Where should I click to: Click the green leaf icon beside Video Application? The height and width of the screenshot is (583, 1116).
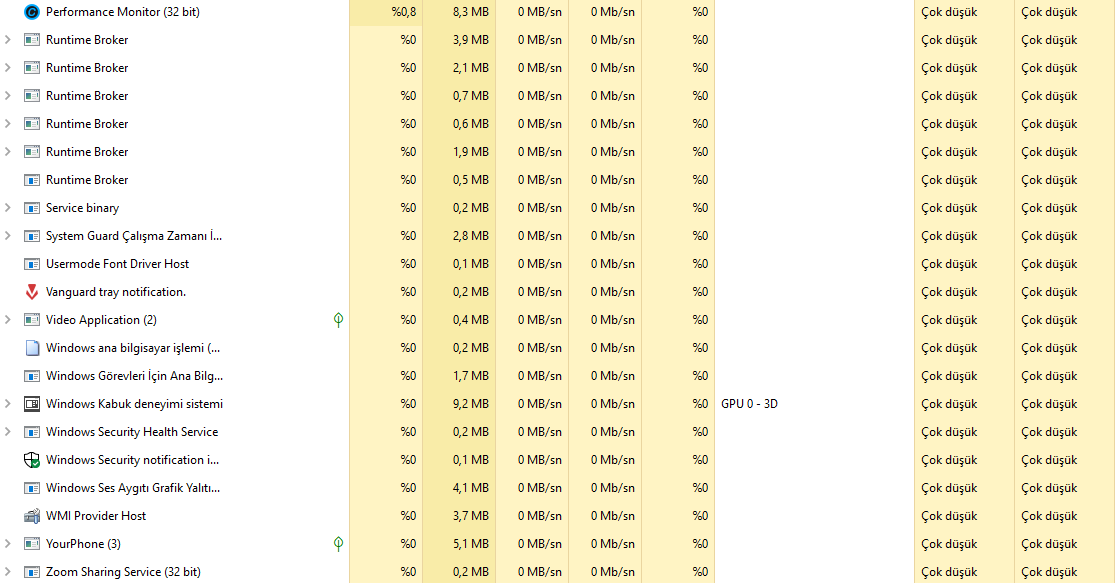tap(338, 320)
